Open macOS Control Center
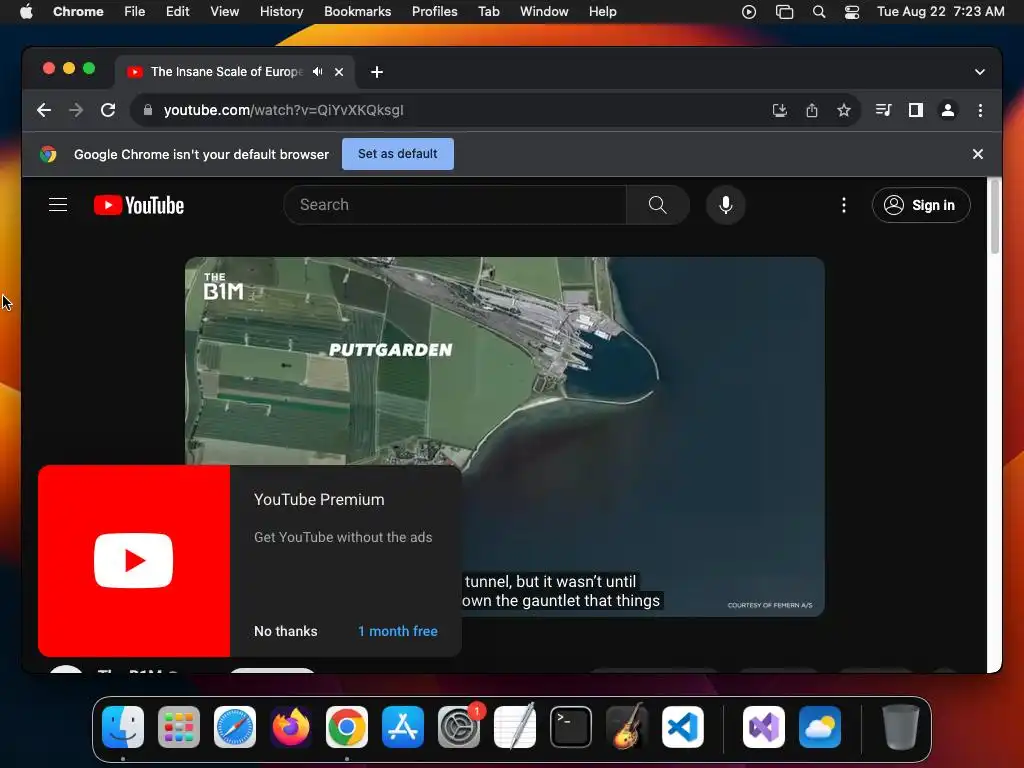 point(852,12)
